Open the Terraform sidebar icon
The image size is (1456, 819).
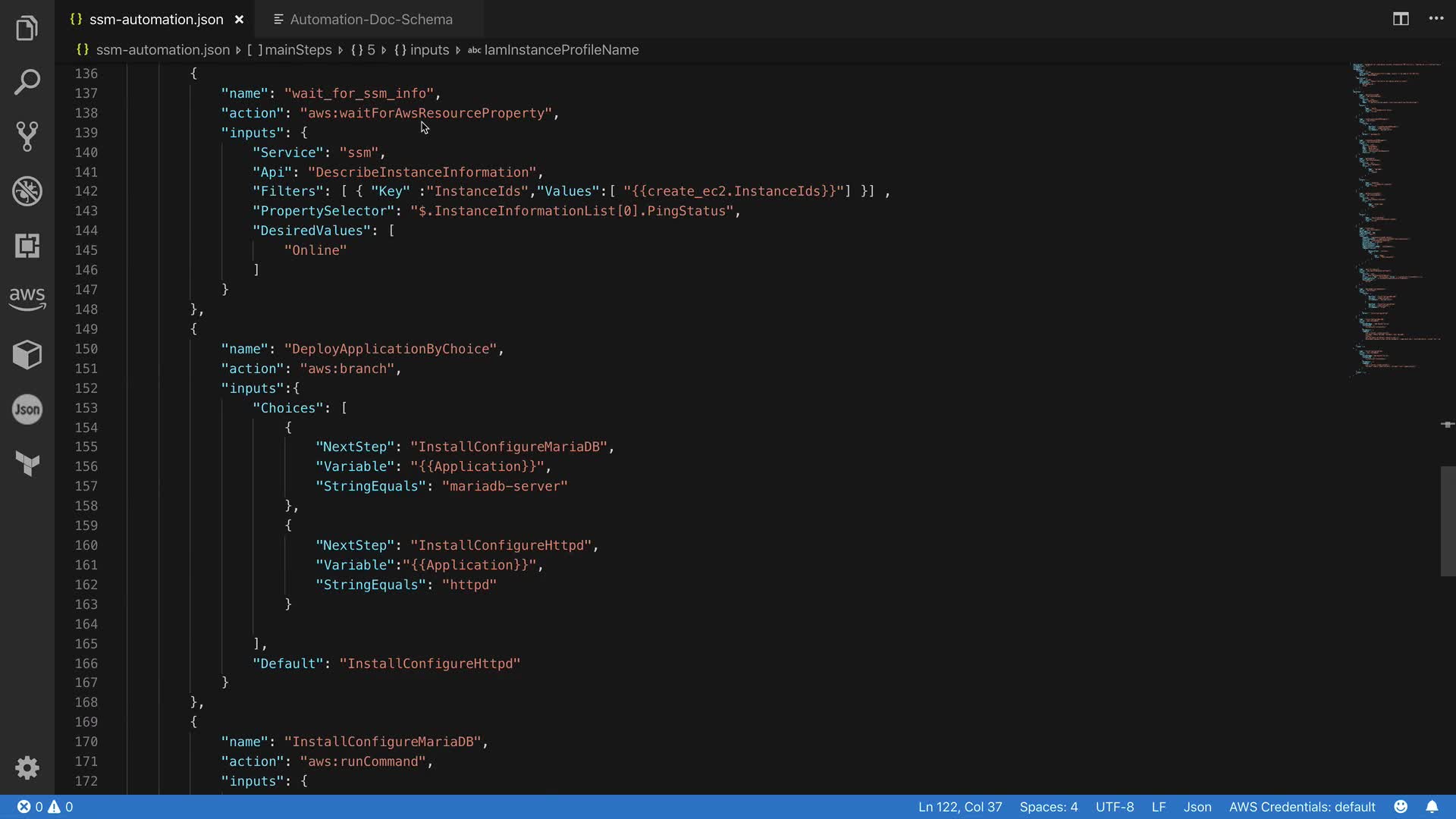pos(27,463)
